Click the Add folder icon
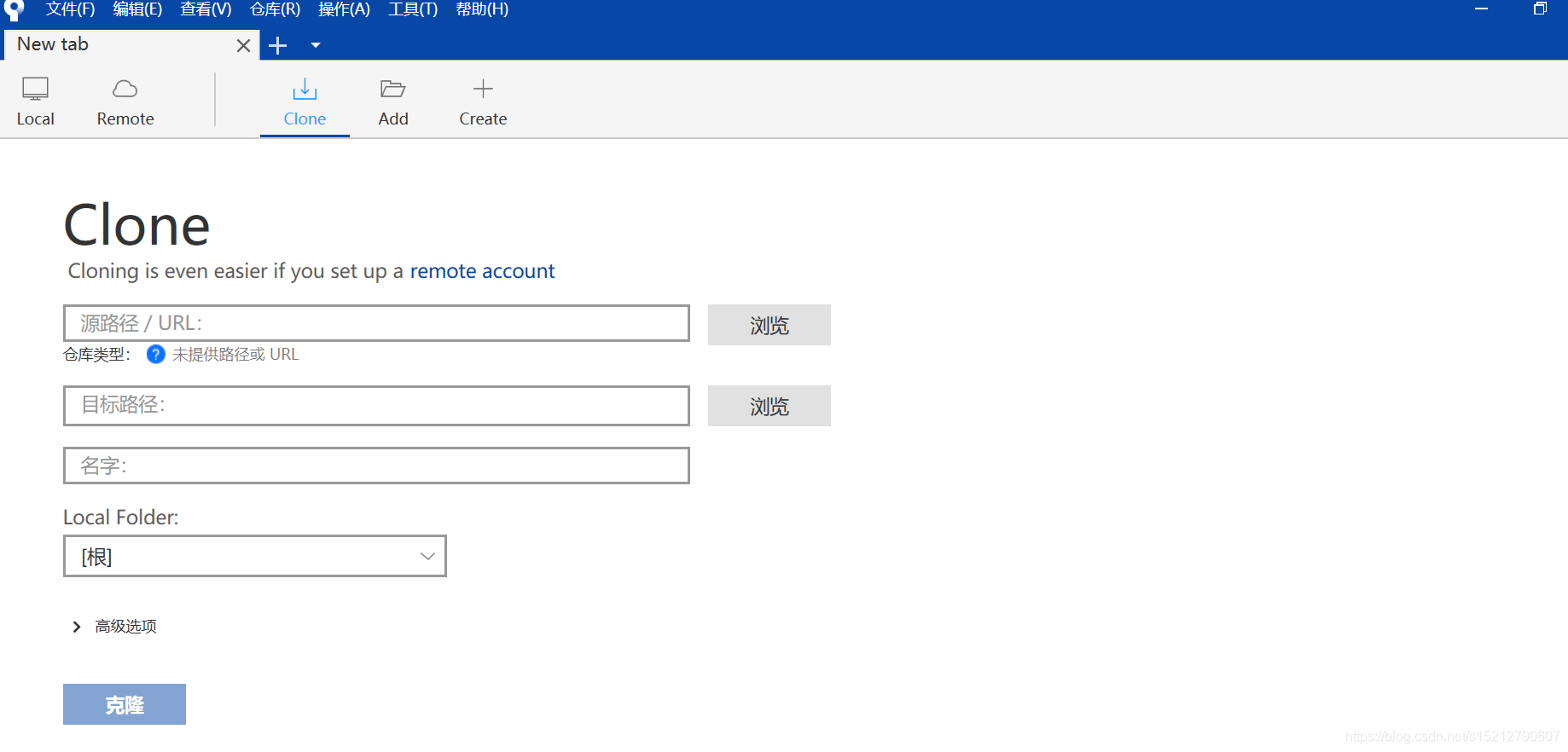1568x752 pixels. pyautogui.click(x=392, y=89)
